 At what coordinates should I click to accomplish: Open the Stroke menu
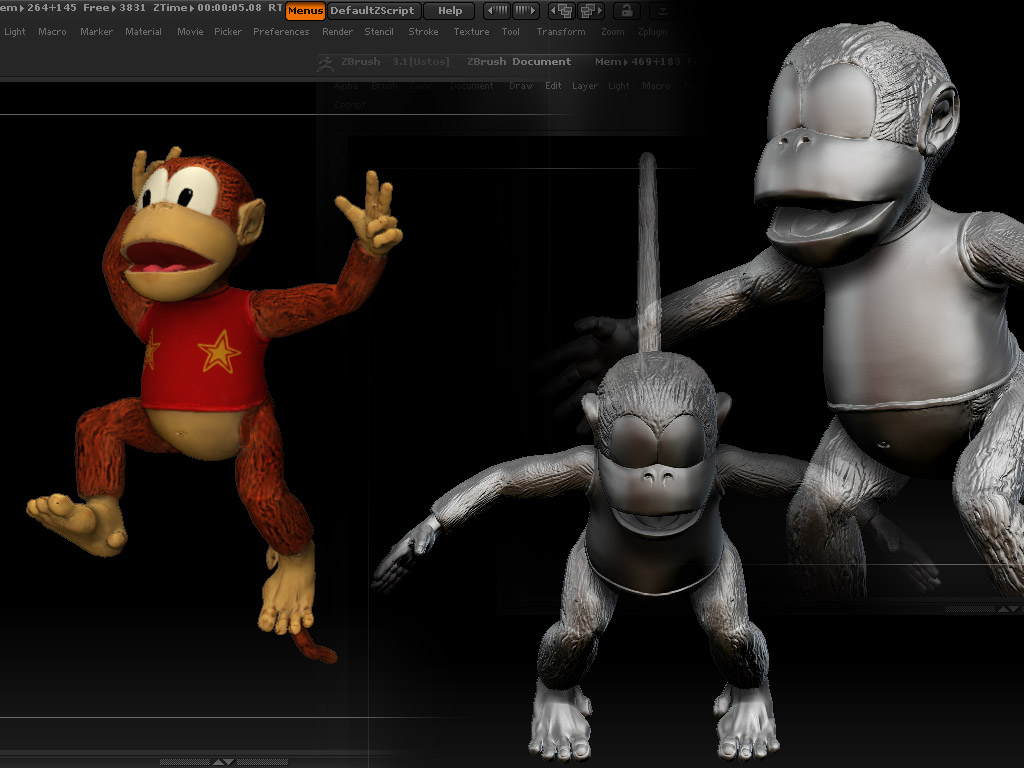pyautogui.click(x=423, y=31)
